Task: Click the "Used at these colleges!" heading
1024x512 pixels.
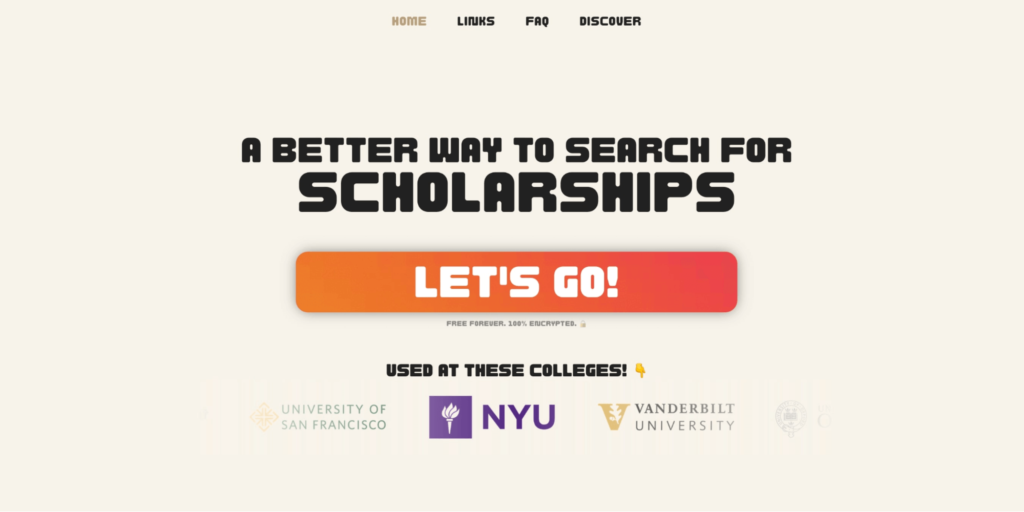Action: point(506,371)
